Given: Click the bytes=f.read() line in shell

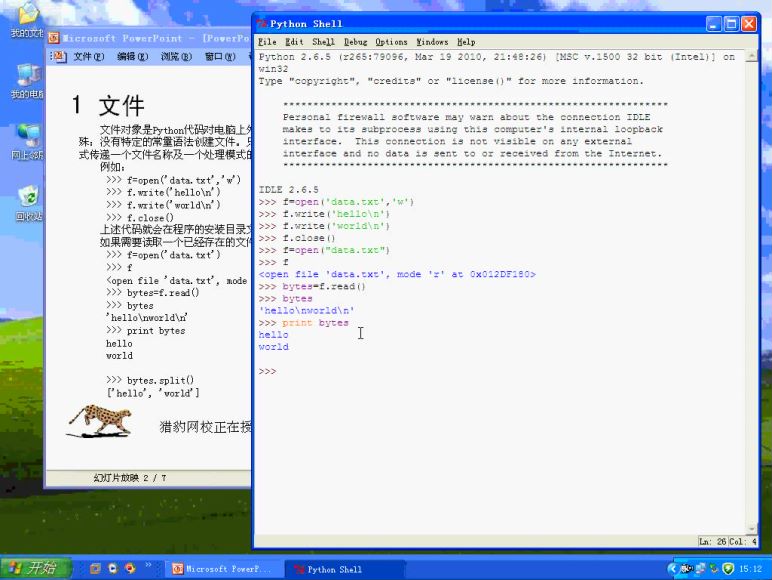Looking at the screenshot, I should [x=312, y=287].
